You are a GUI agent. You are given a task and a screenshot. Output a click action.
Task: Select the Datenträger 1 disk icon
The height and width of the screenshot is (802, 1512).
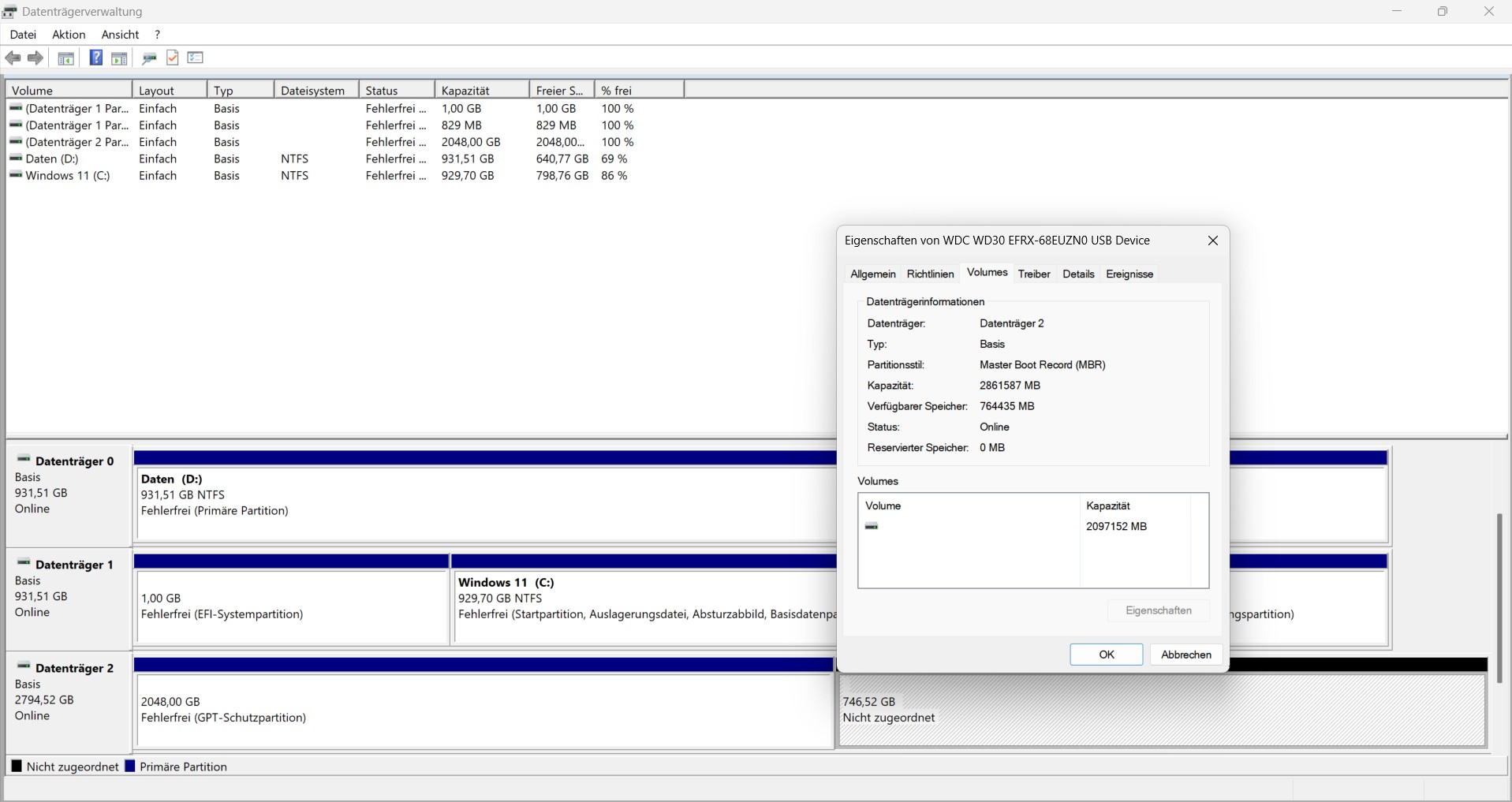coord(24,562)
